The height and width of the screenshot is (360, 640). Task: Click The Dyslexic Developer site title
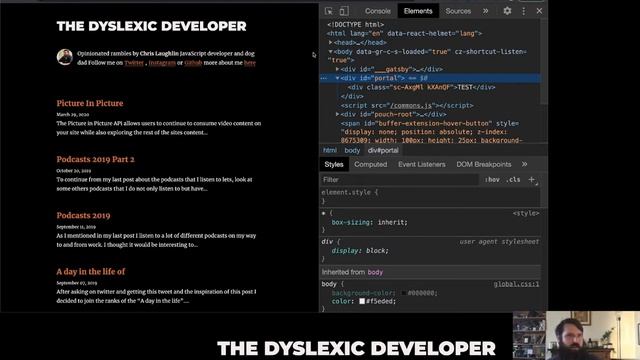coord(151,26)
